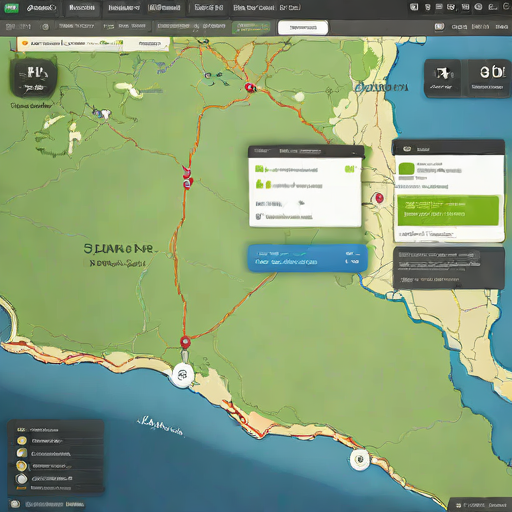Select the white highlighted tab in second toolbar
The image size is (512, 512).
[303, 28]
